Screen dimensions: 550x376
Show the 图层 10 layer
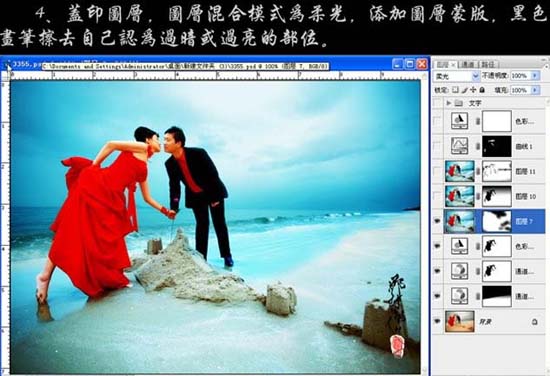tap(437, 196)
